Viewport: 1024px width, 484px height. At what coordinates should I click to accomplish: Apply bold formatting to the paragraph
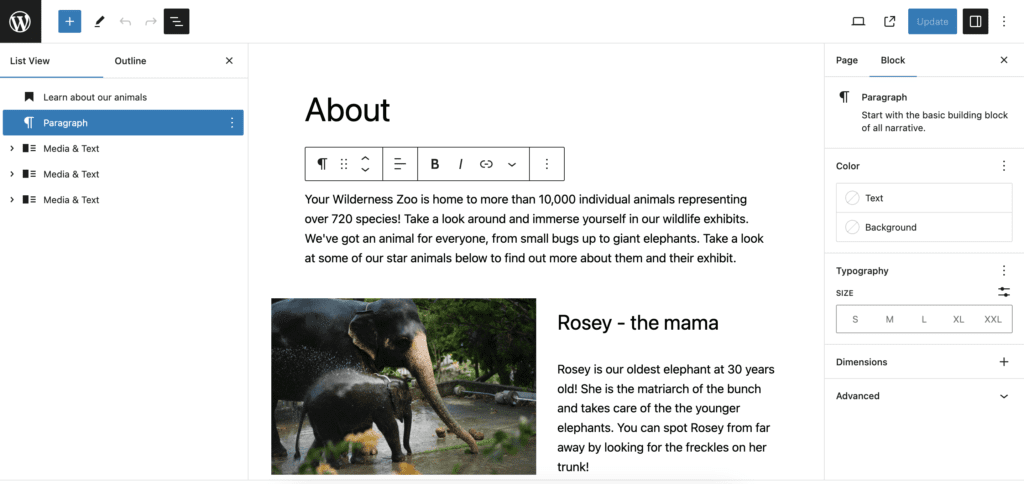click(435, 164)
